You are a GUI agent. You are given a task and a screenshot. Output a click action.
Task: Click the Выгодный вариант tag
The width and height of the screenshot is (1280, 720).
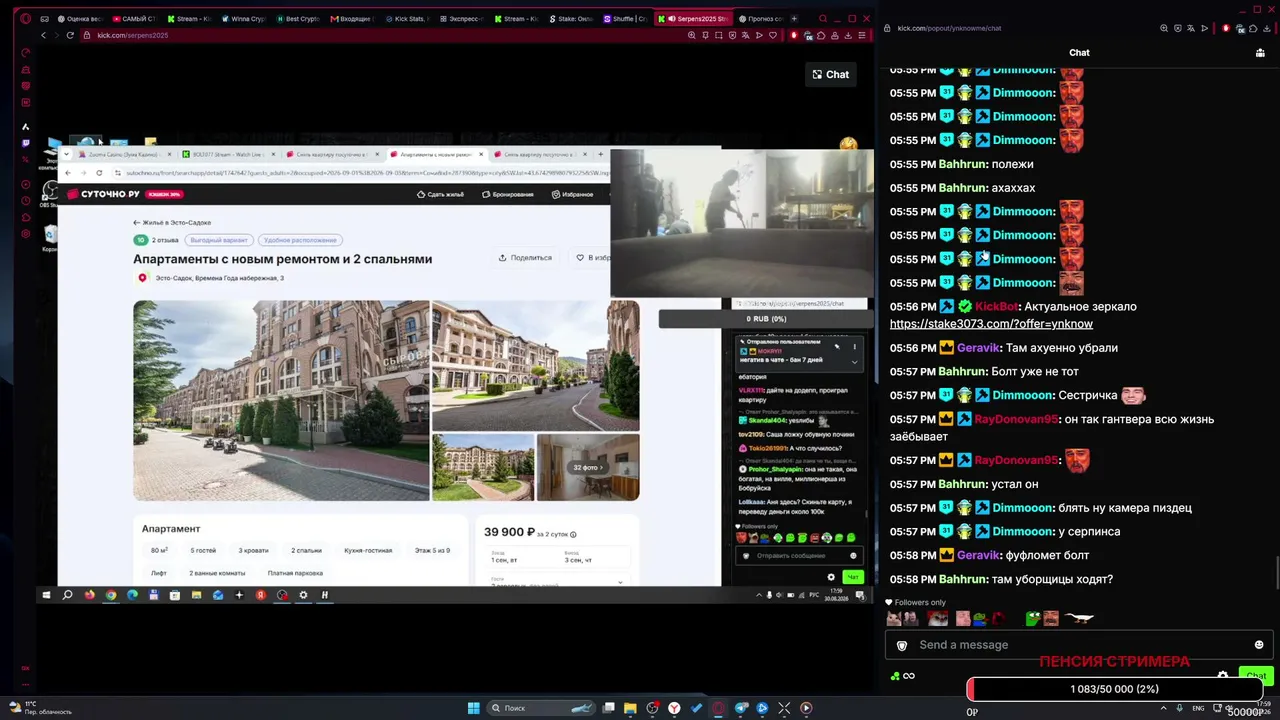(x=219, y=240)
